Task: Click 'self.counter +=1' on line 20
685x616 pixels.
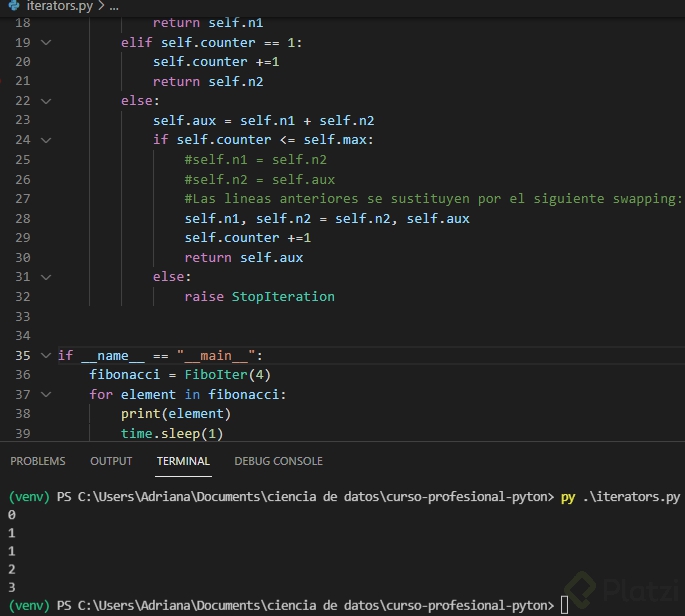Action: point(216,62)
